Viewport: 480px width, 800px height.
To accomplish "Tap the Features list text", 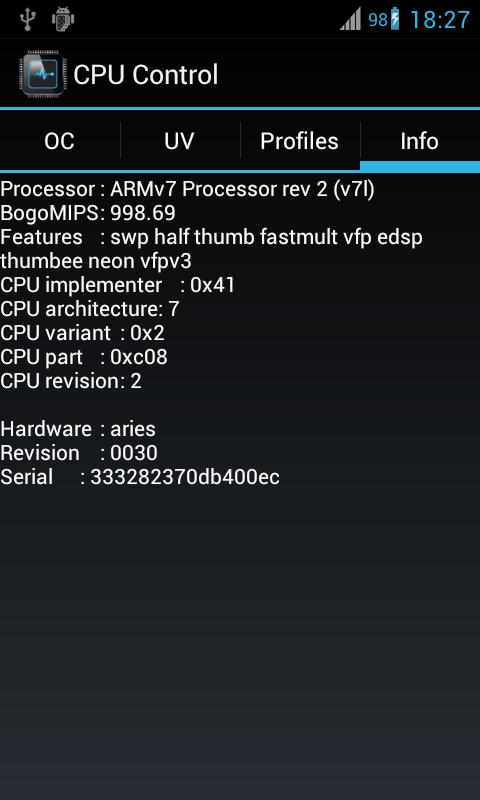I will pos(211,249).
